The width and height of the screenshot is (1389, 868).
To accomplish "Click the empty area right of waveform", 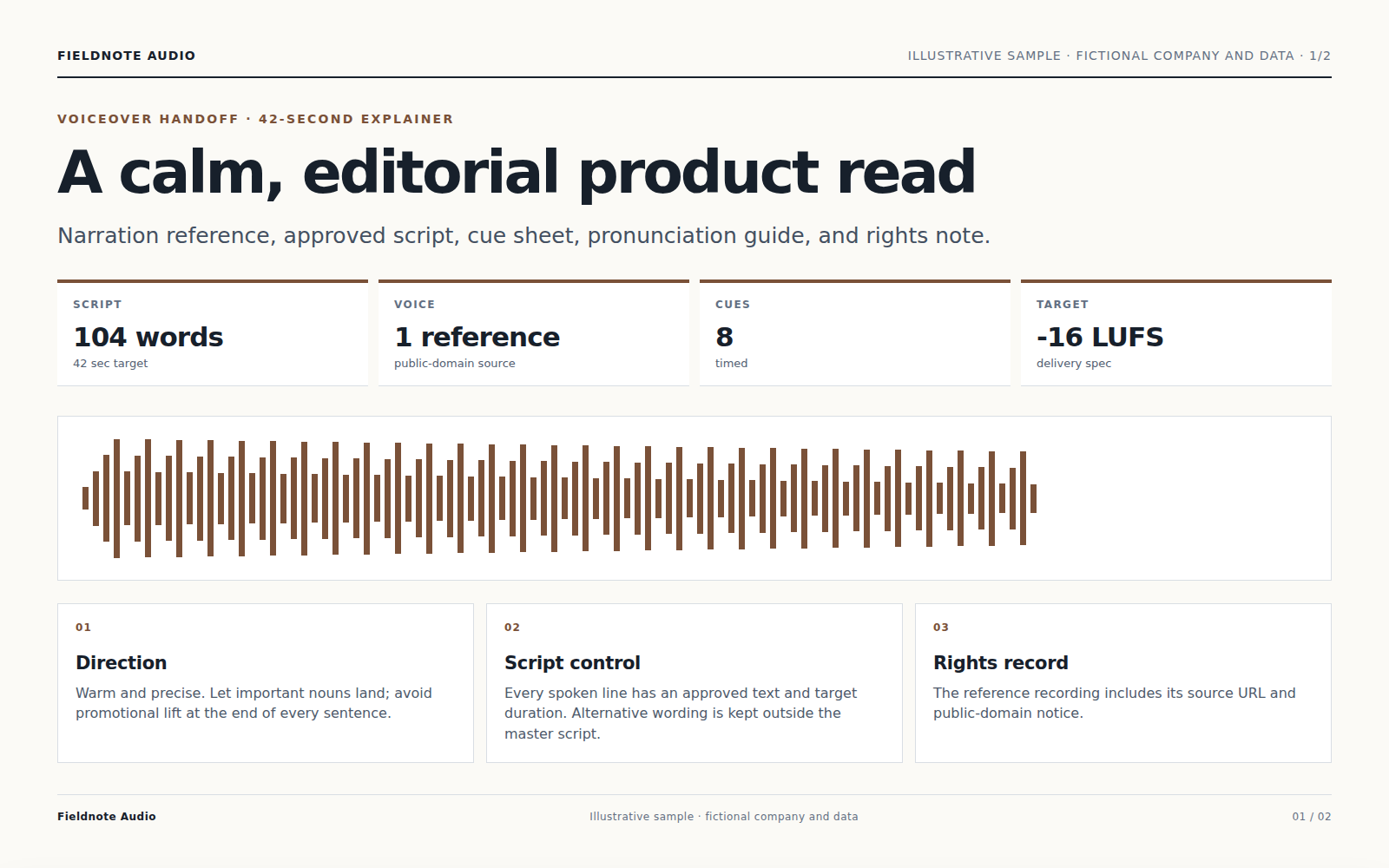I will point(1183,498).
